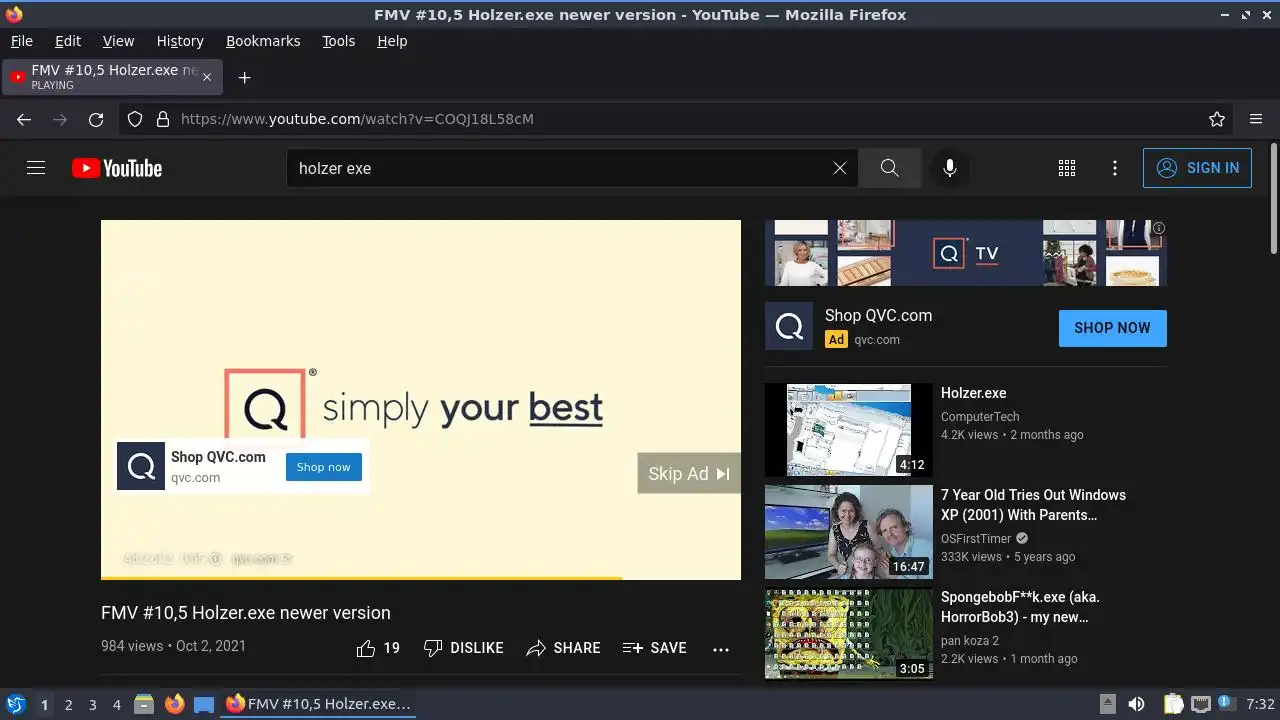This screenshot has height=720, width=1280.
Task: Reload the page
Action: coord(96,119)
